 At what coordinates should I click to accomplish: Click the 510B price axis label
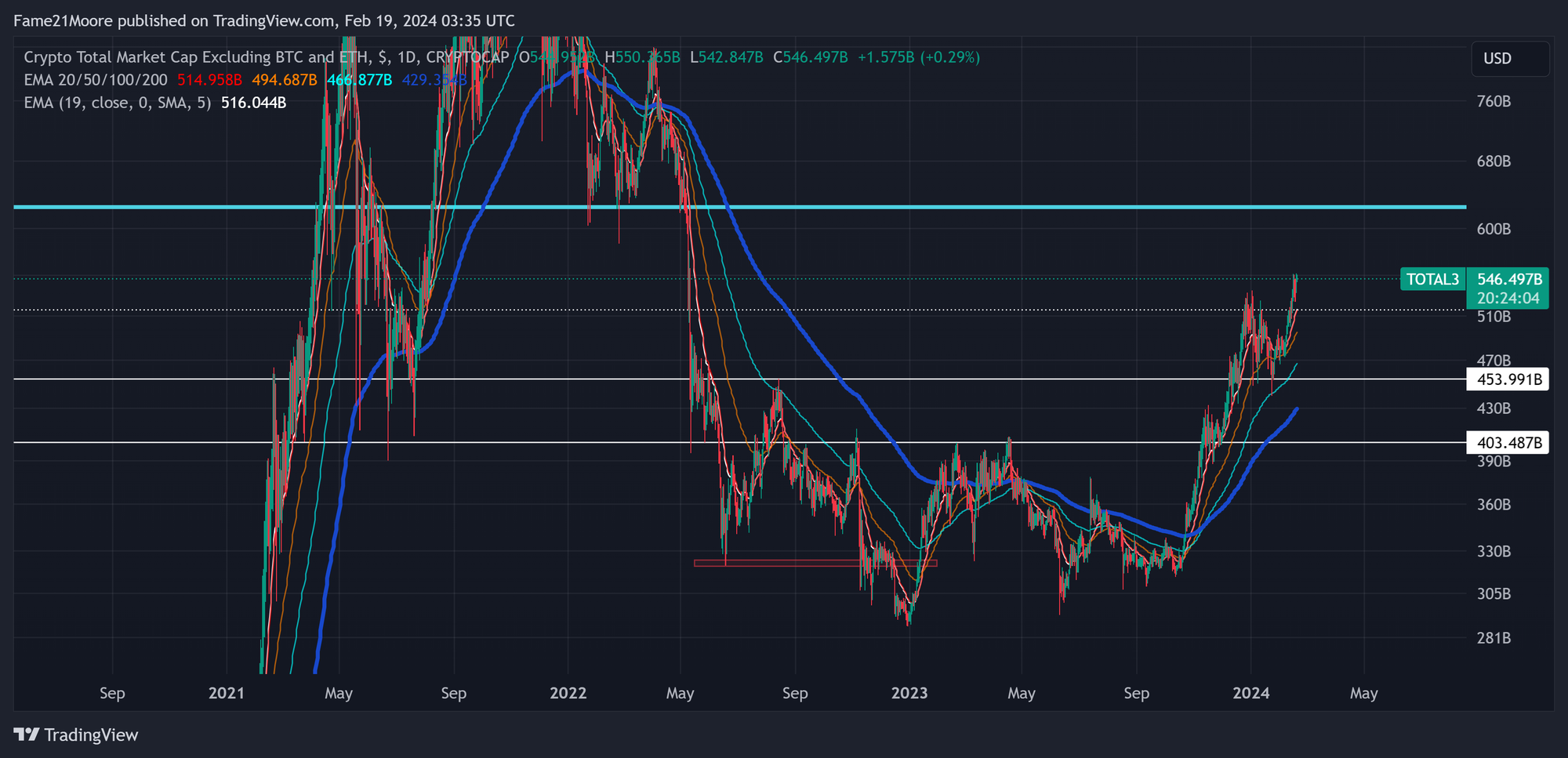(1494, 317)
